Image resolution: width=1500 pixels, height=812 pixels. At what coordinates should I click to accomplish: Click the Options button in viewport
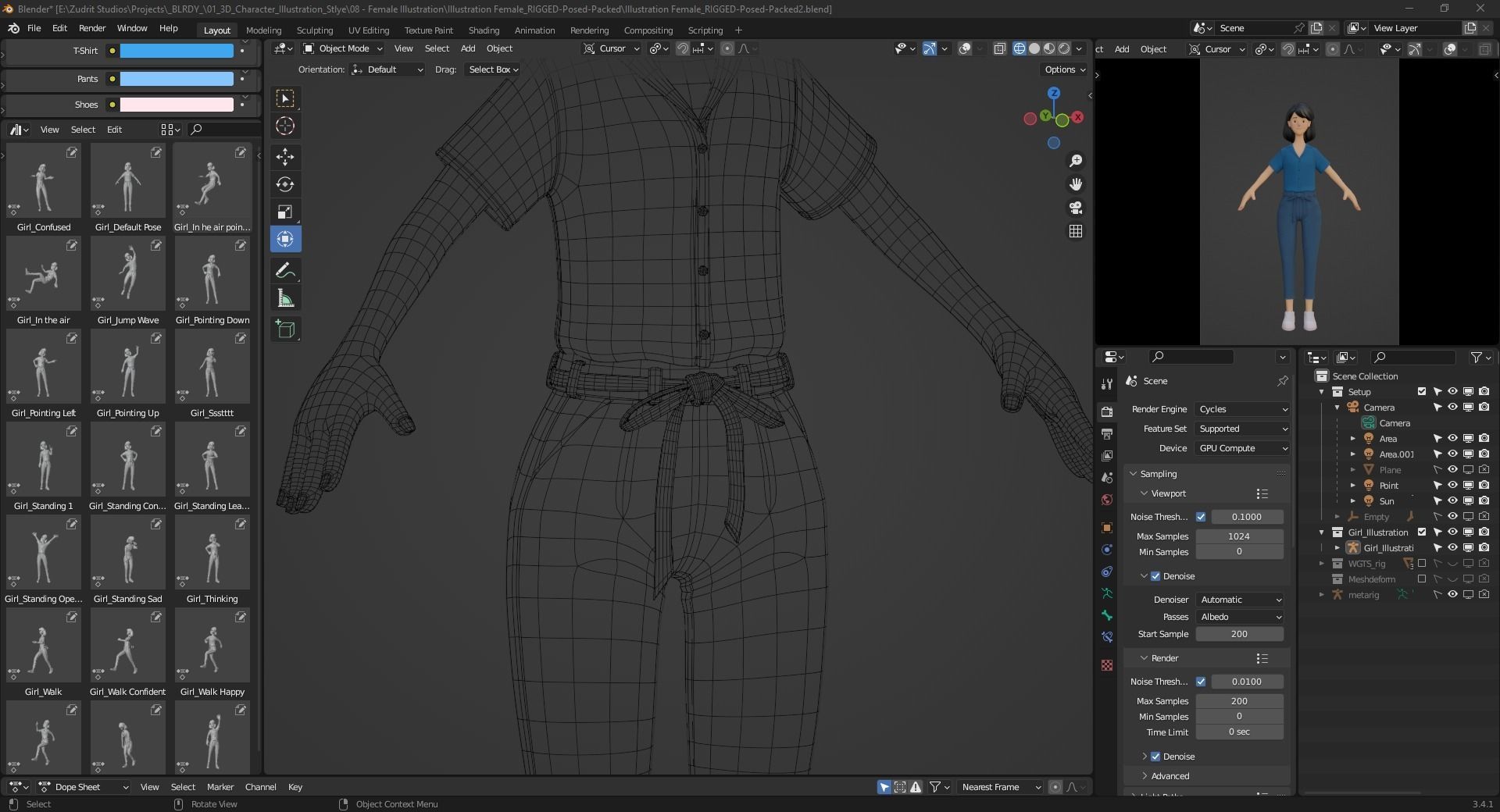click(x=1066, y=69)
